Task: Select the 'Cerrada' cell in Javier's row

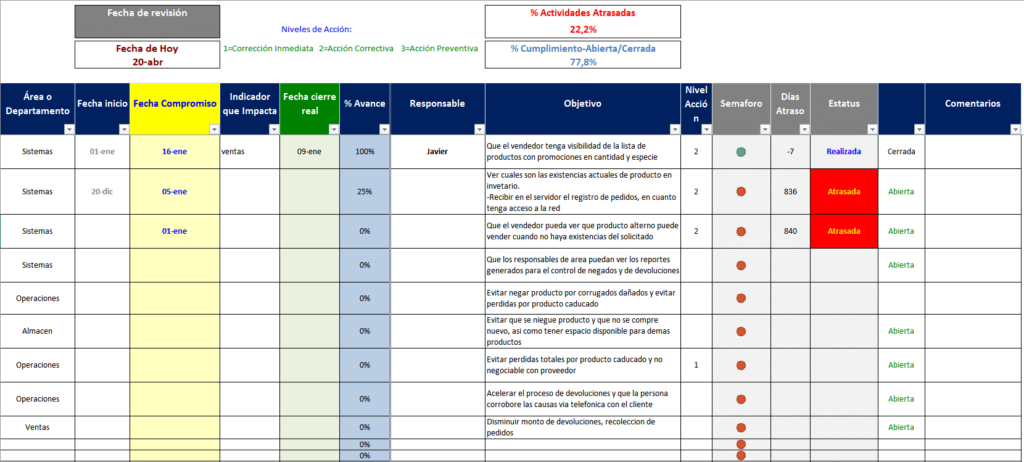Action: click(x=901, y=152)
